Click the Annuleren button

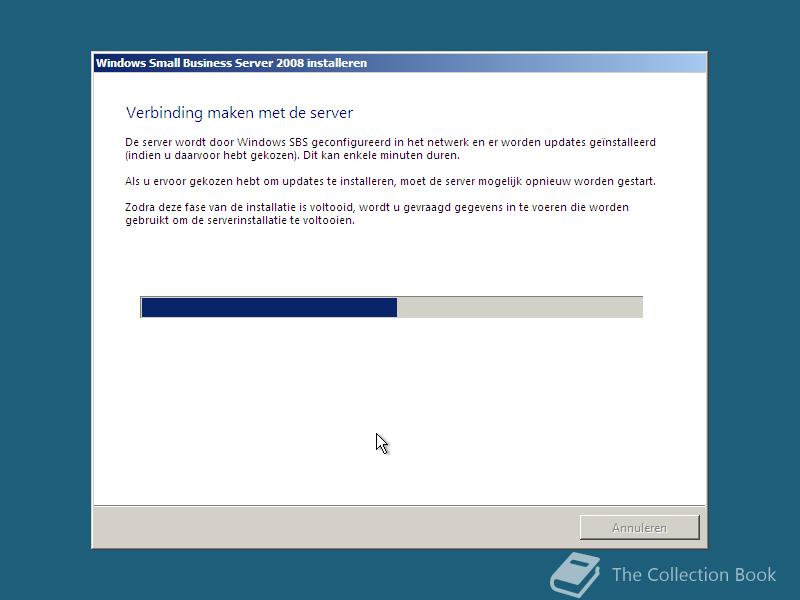pos(639,527)
